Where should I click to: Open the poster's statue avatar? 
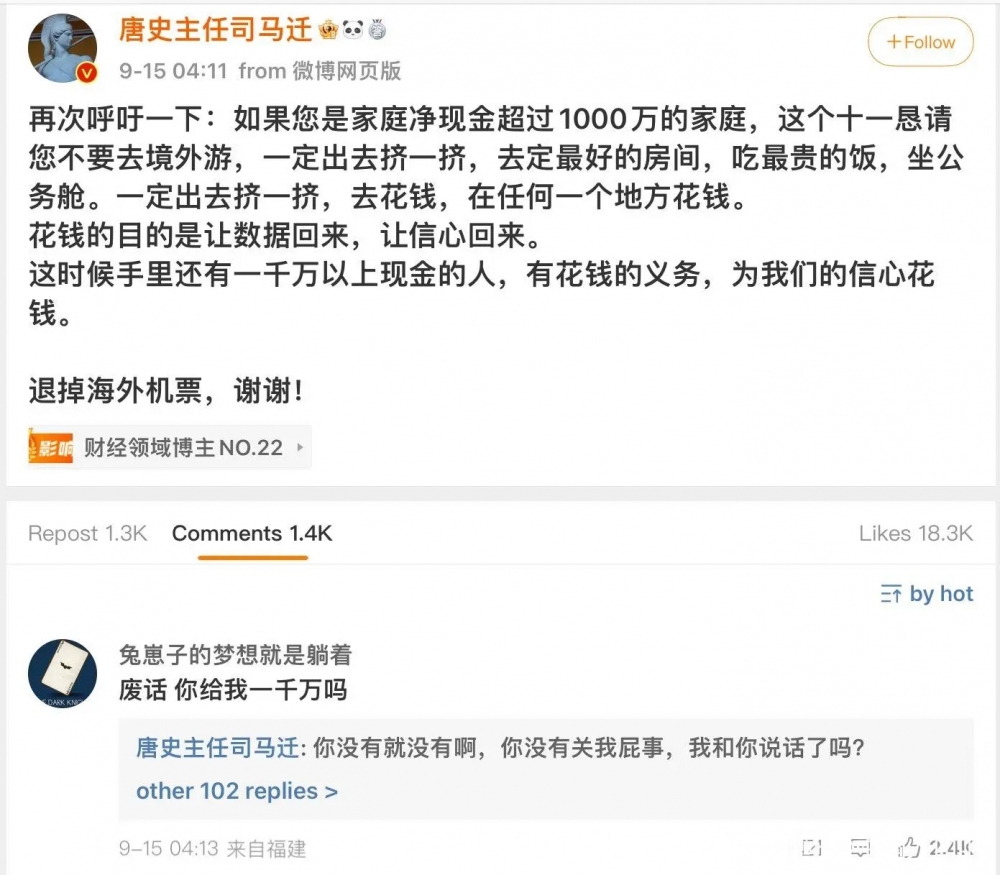point(62,48)
